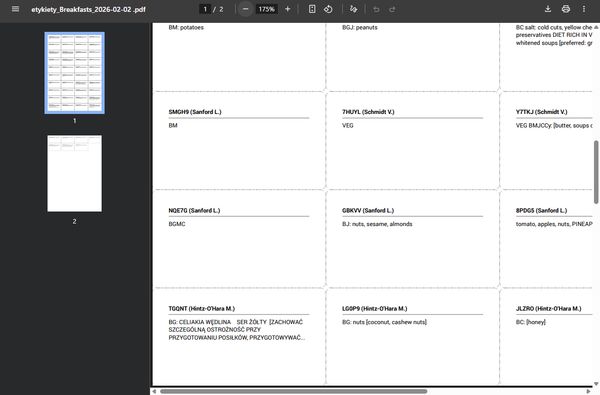Click the text BGMC
The height and width of the screenshot is (395, 600).
click(177, 224)
